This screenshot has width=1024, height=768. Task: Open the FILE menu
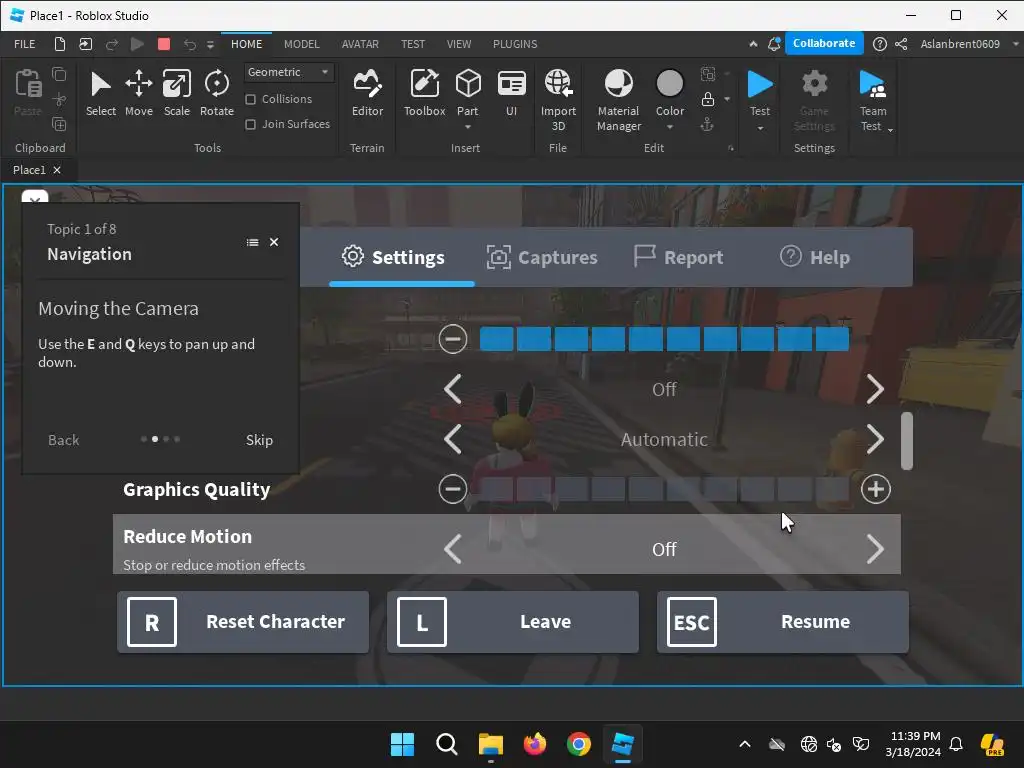tap(25, 44)
